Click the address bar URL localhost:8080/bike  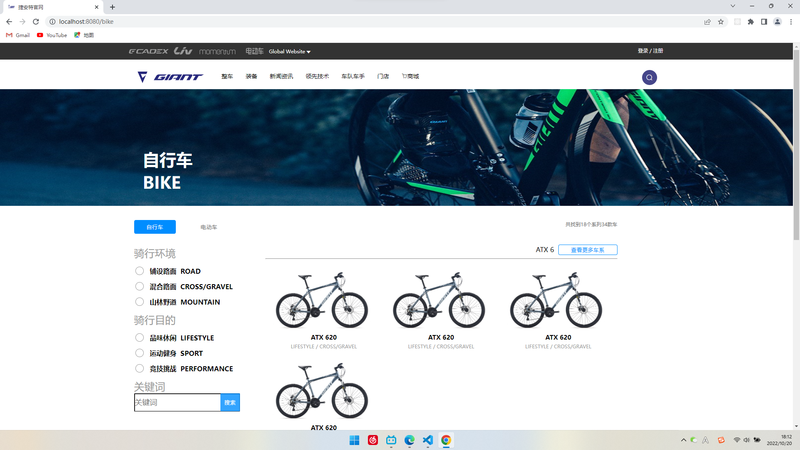point(86,21)
